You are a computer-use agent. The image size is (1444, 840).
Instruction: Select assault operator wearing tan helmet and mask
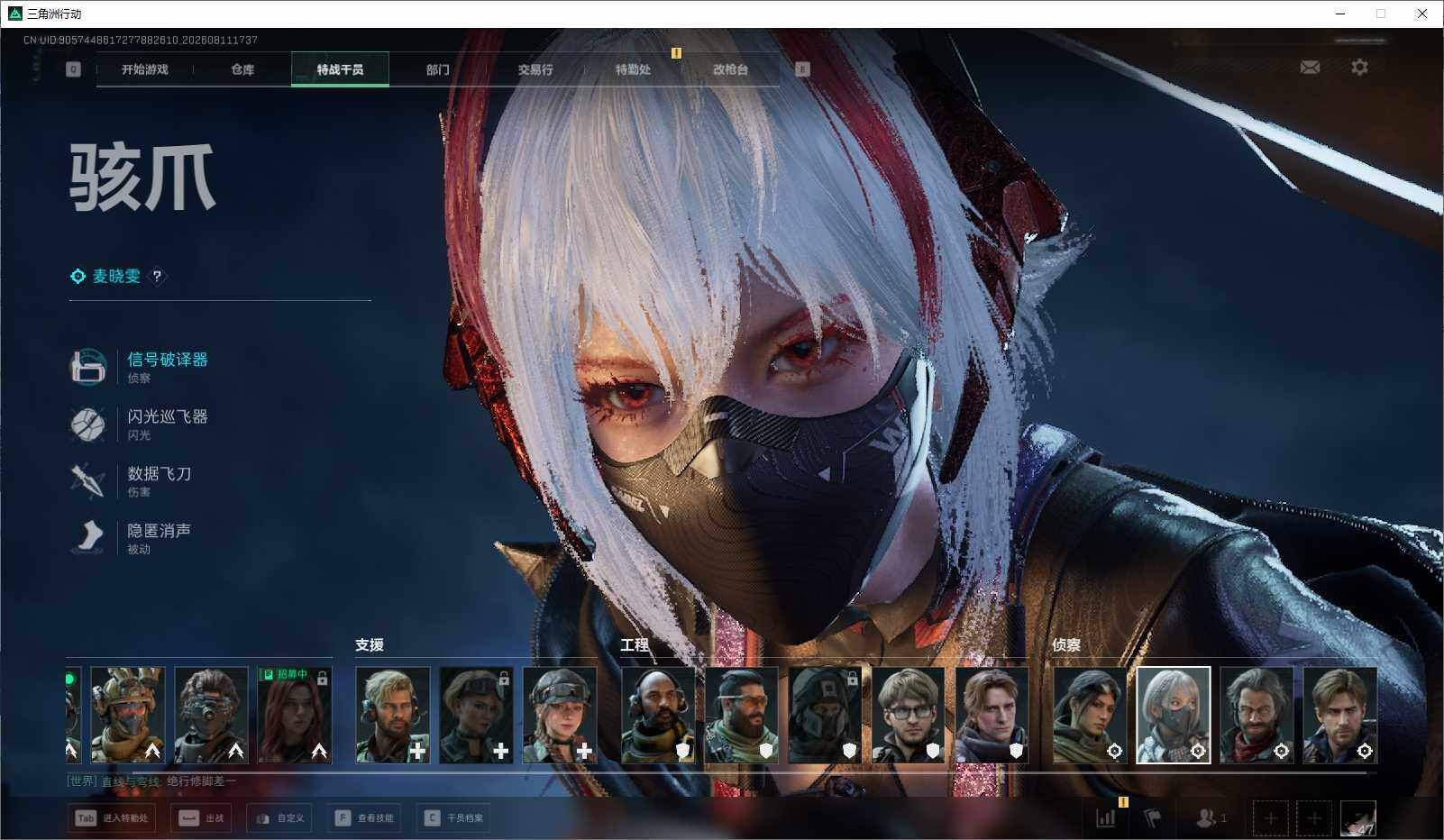pos(128,716)
